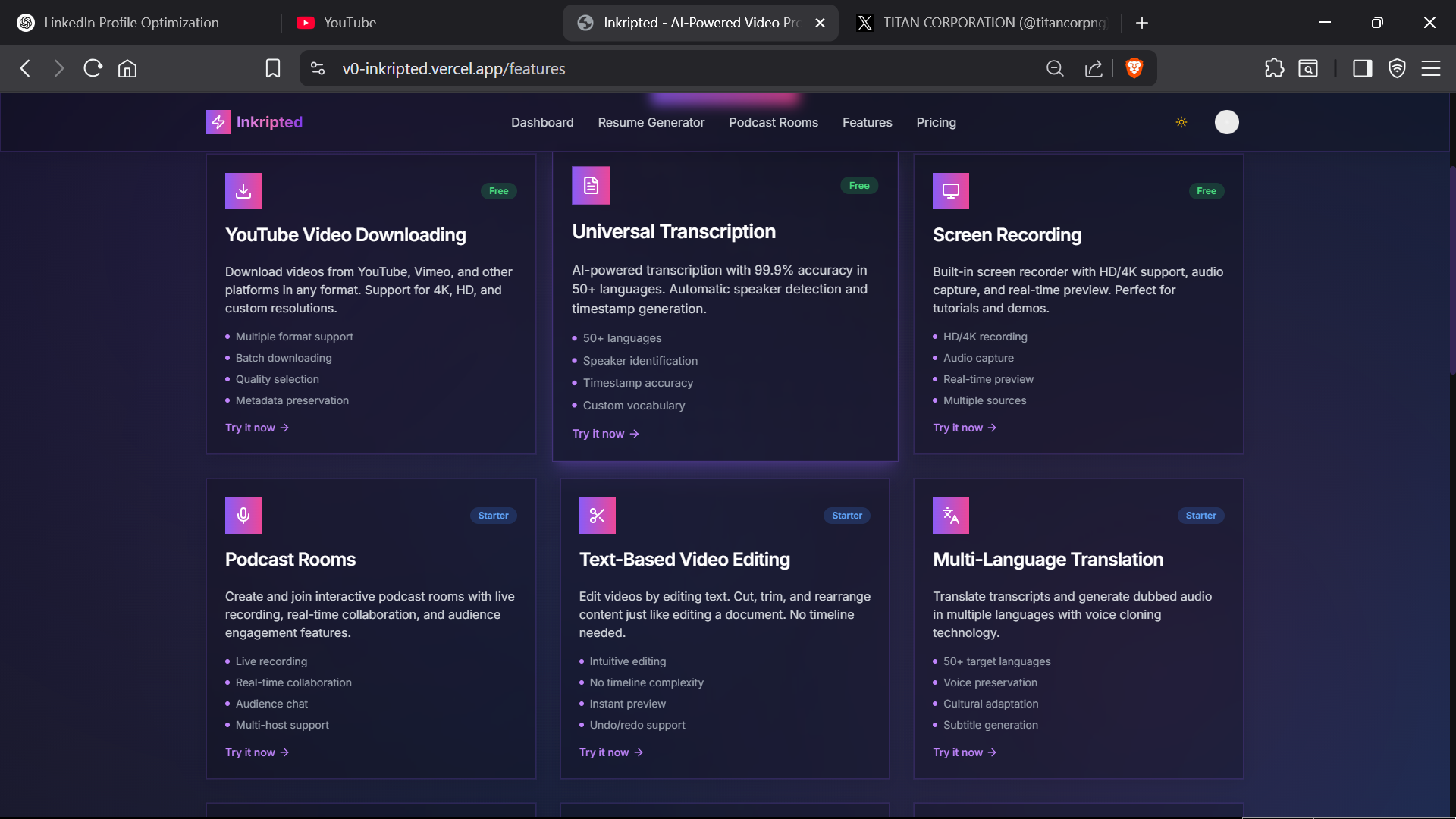
Task: Open the browser extensions puzzle icon
Action: pyautogui.click(x=1275, y=68)
